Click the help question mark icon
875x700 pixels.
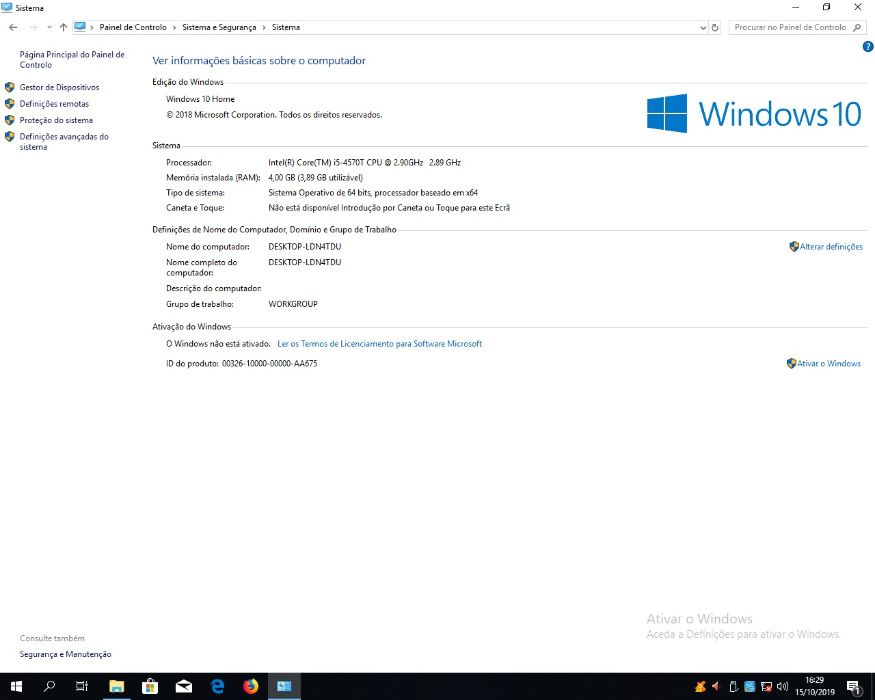pyautogui.click(x=868, y=47)
